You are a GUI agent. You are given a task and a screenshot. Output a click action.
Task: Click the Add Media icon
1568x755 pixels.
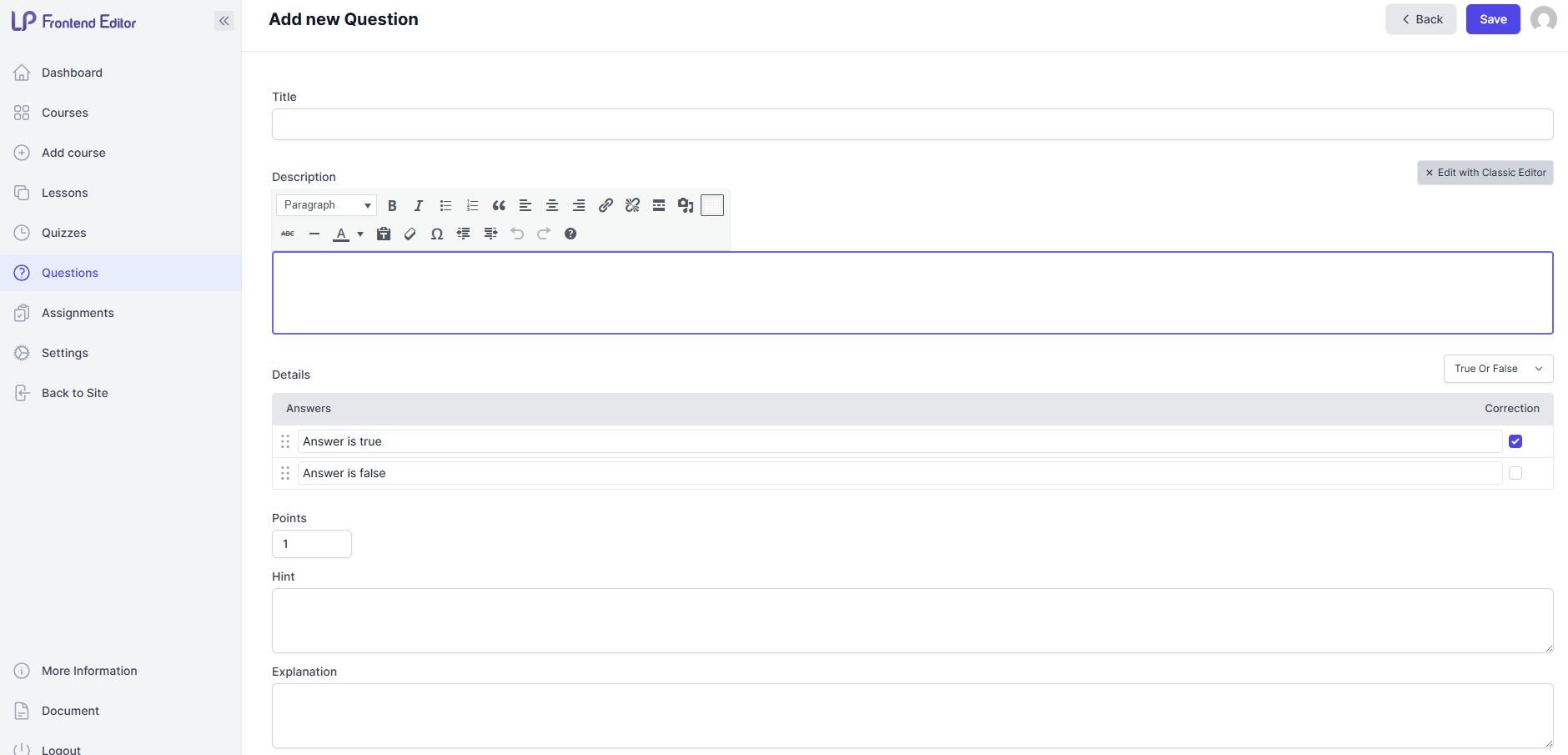686,205
